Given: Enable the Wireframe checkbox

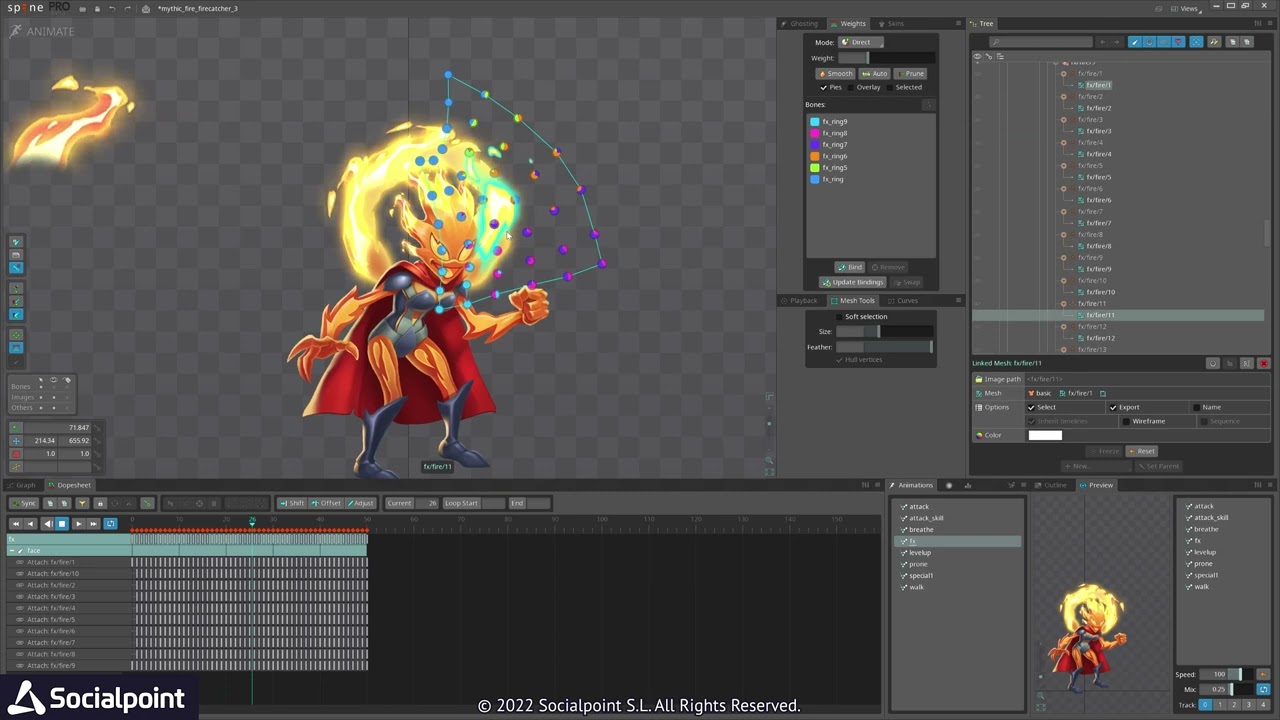Looking at the screenshot, I should tap(1126, 421).
